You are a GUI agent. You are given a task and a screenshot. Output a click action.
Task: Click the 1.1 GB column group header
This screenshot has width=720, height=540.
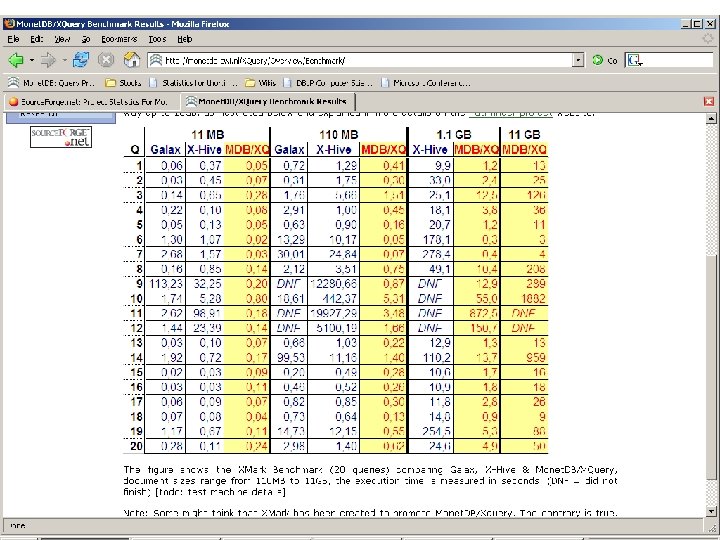(x=454, y=135)
